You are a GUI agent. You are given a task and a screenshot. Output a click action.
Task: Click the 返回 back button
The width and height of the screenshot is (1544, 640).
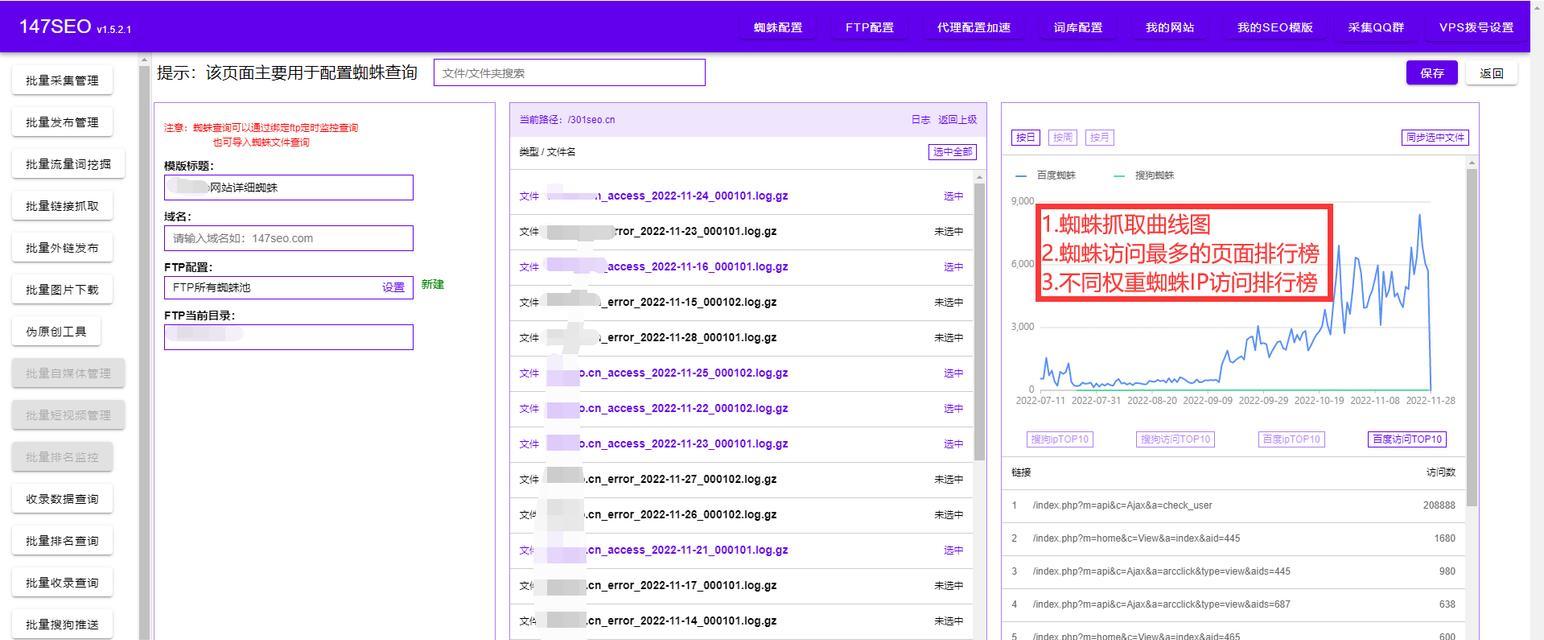1491,73
